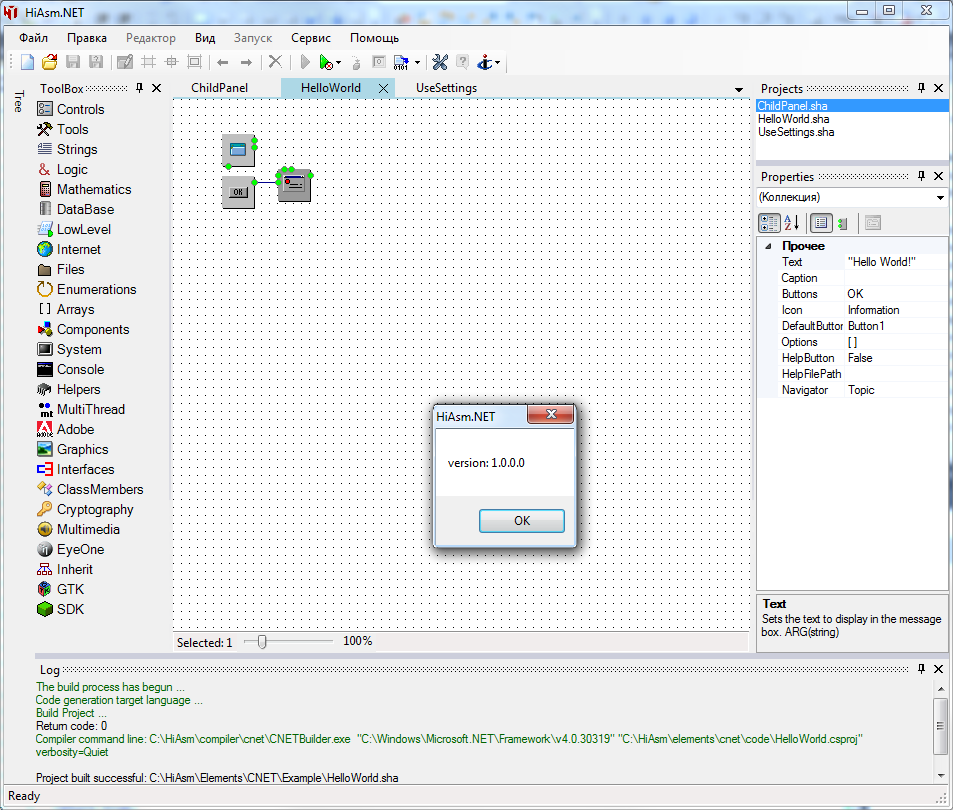Click the zoom slider handle
Screen dimensions: 953x810
coord(262,641)
